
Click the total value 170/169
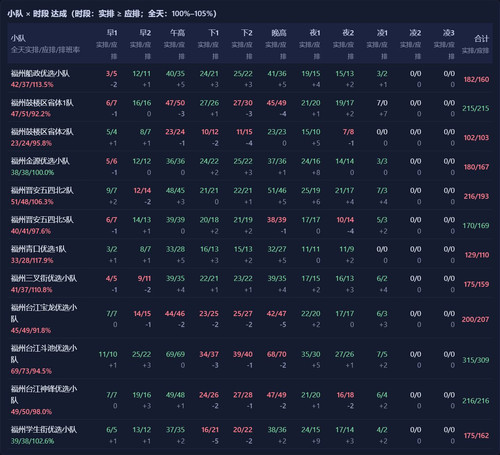click(x=476, y=226)
